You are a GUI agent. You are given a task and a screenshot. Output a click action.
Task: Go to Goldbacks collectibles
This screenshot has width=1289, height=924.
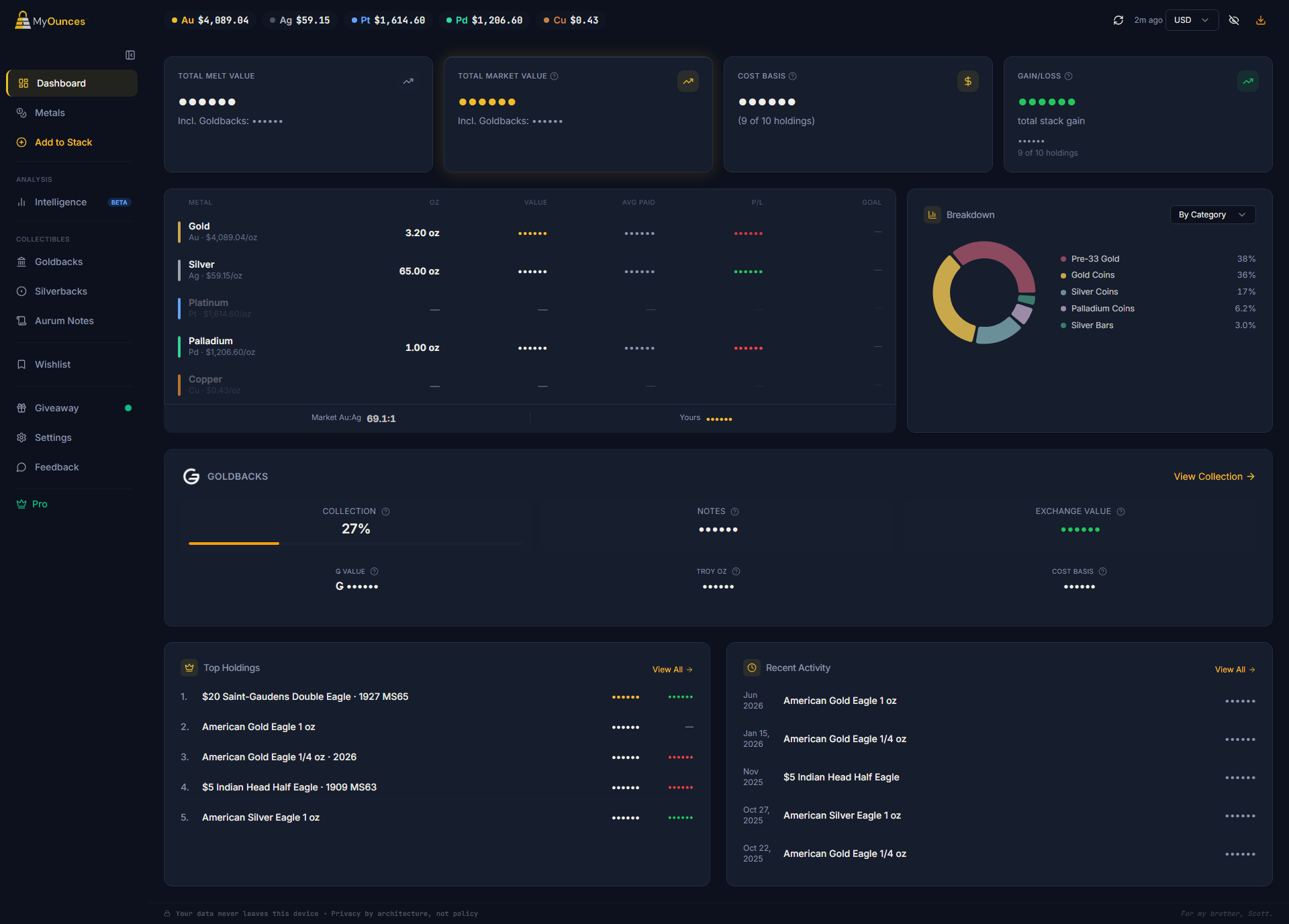click(x=72, y=262)
